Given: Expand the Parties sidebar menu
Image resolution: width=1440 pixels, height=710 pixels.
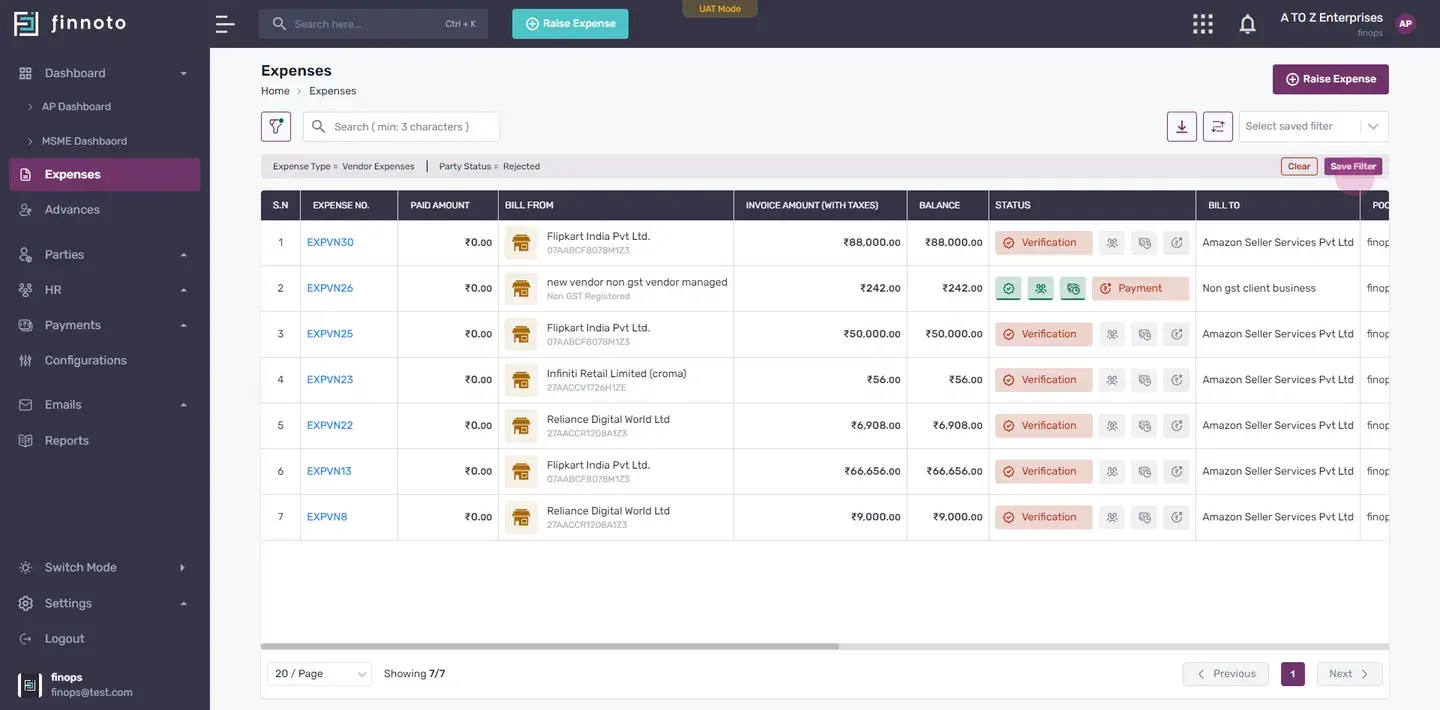Looking at the screenshot, I should tap(105, 255).
